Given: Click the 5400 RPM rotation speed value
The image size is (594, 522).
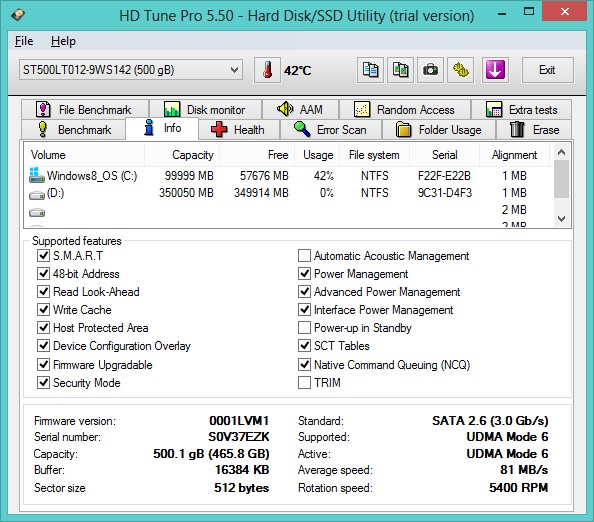Looking at the screenshot, I should (519, 488).
